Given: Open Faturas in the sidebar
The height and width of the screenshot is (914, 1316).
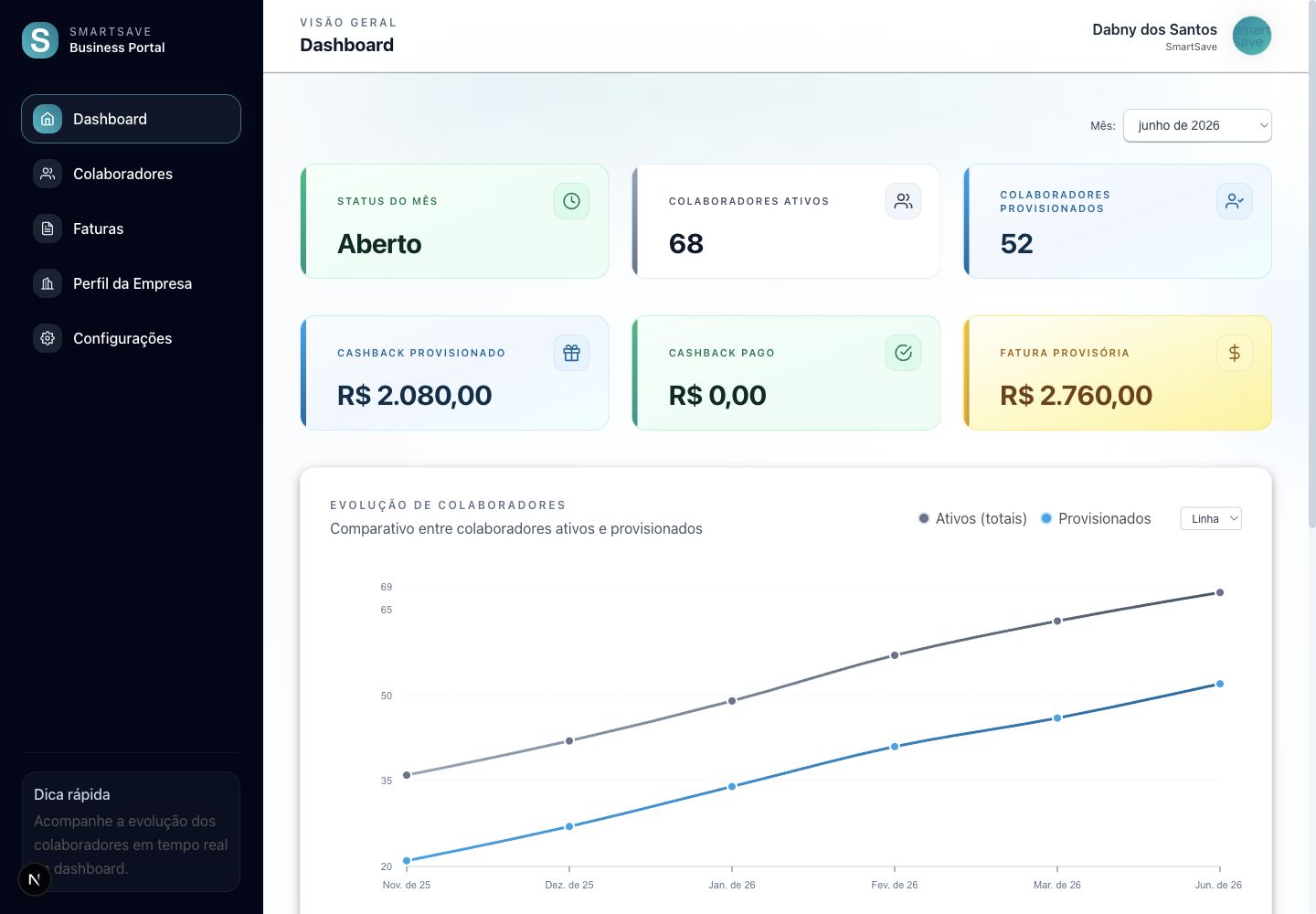Looking at the screenshot, I should click(131, 228).
